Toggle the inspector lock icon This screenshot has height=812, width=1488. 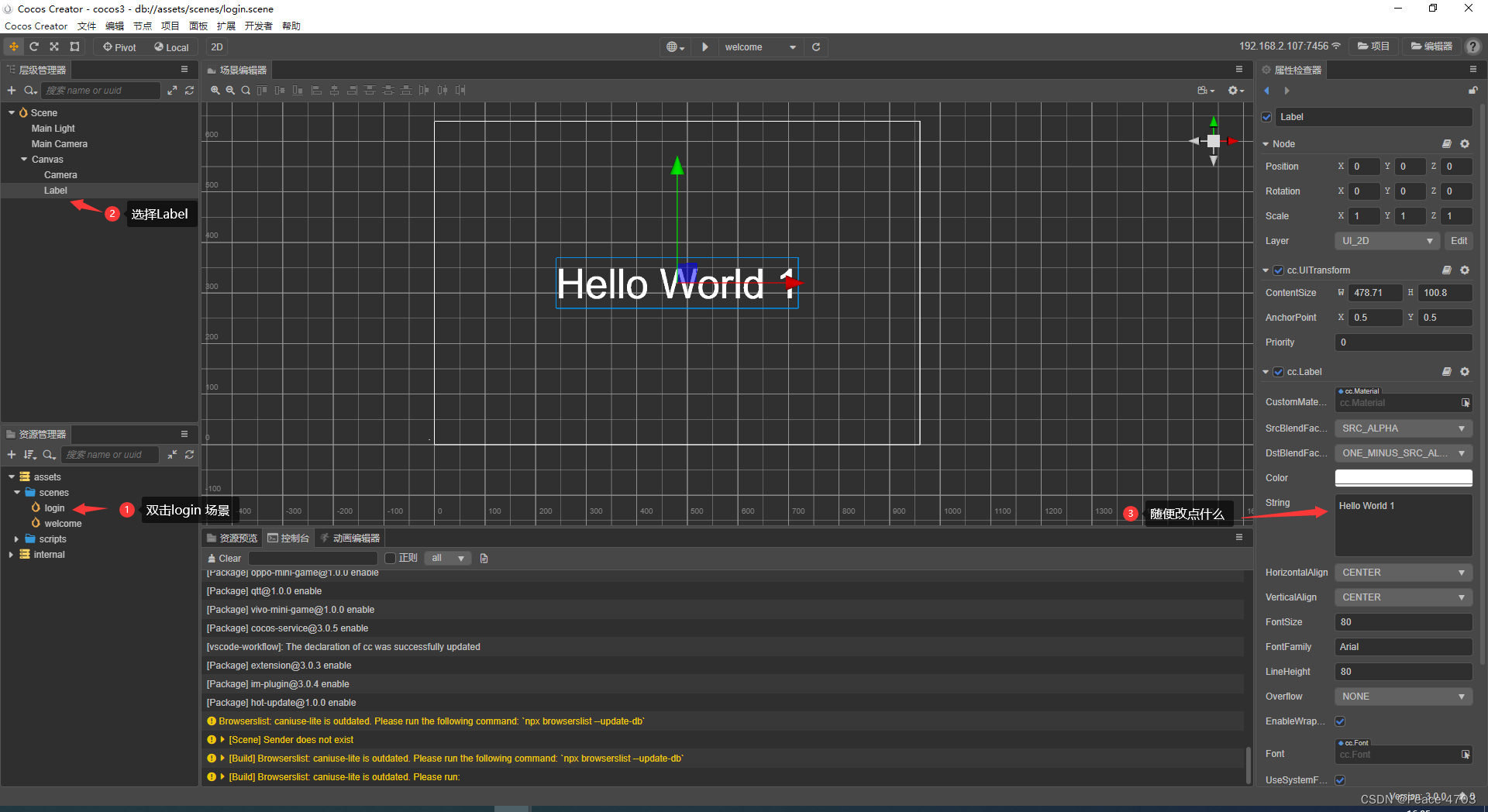click(1472, 91)
